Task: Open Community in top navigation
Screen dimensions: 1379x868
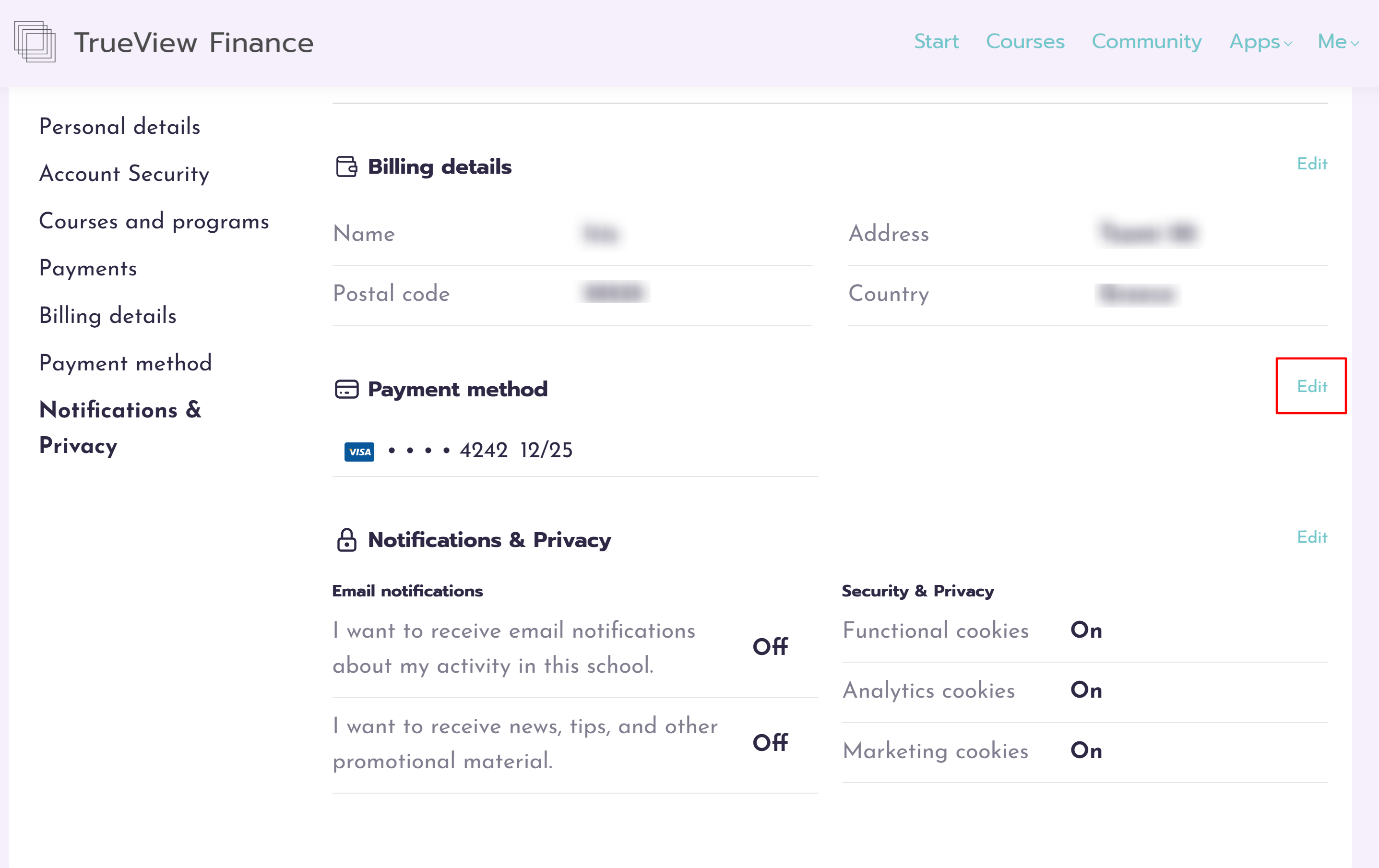Action: (x=1146, y=42)
